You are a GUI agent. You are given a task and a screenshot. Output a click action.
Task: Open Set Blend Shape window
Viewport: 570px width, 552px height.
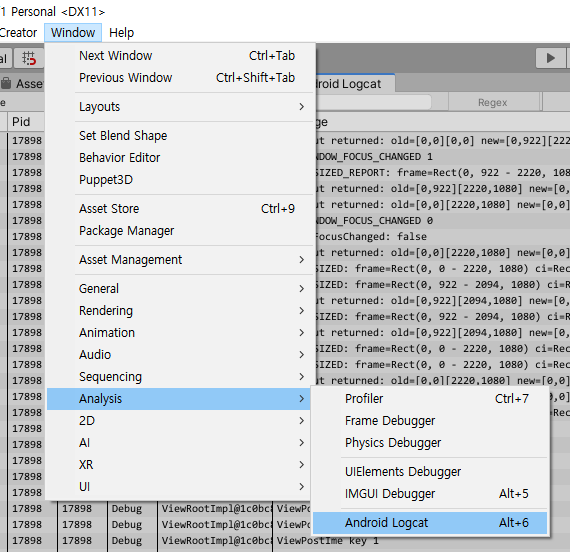coord(180,136)
